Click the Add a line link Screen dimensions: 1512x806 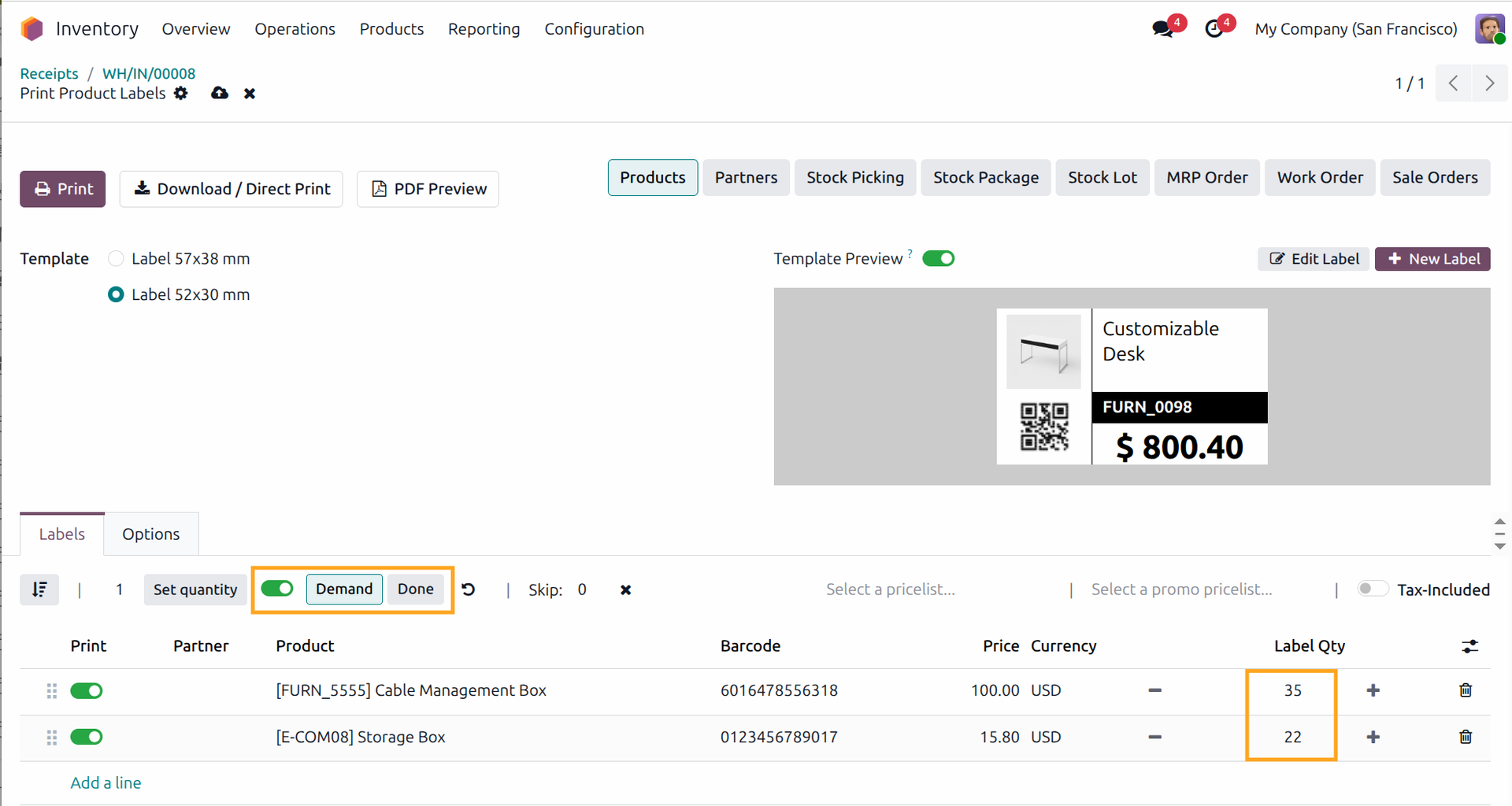106,783
